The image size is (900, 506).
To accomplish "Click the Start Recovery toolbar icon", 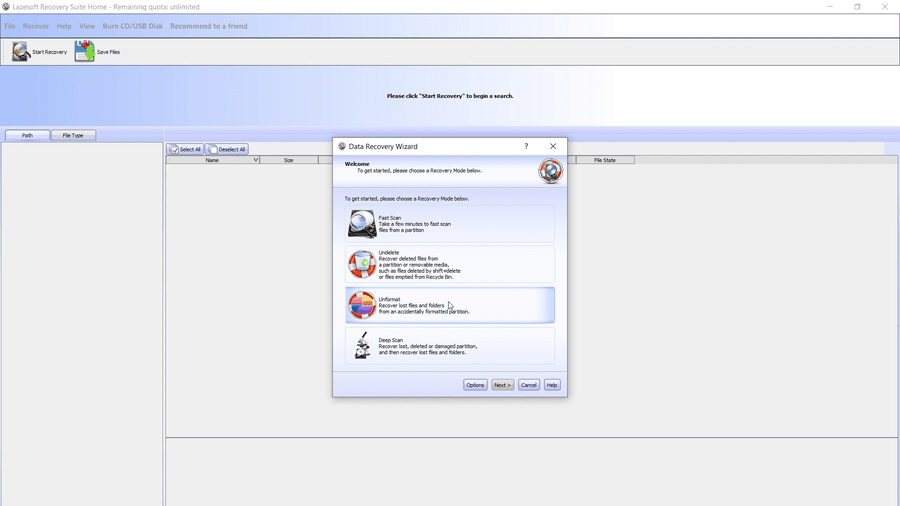I will point(21,52).
